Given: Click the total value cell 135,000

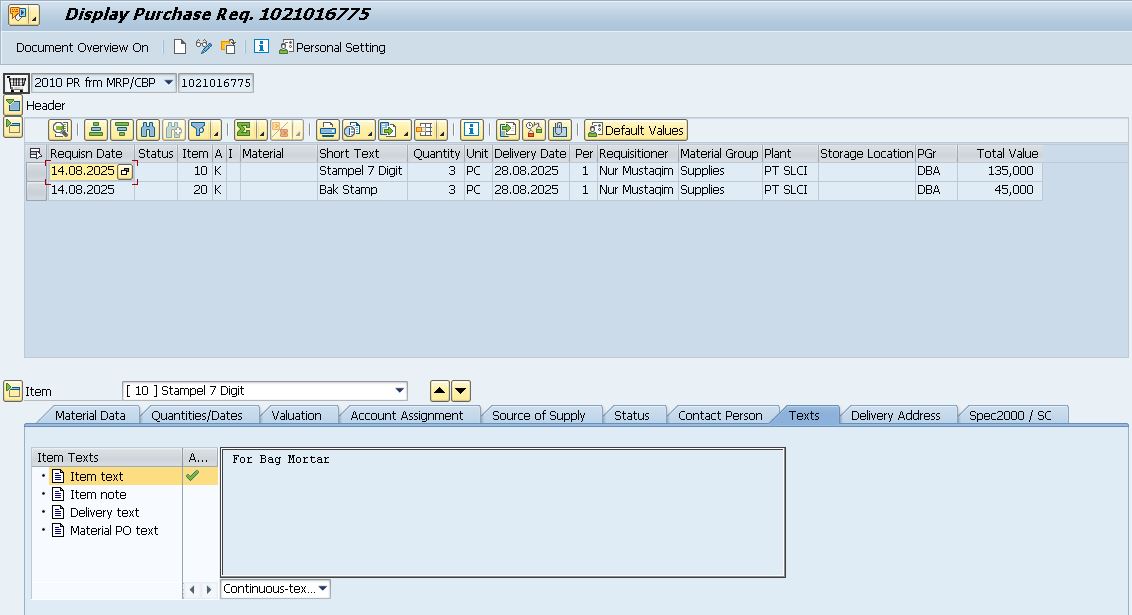Looking at the screenshot, I should [x=999, y=171].
